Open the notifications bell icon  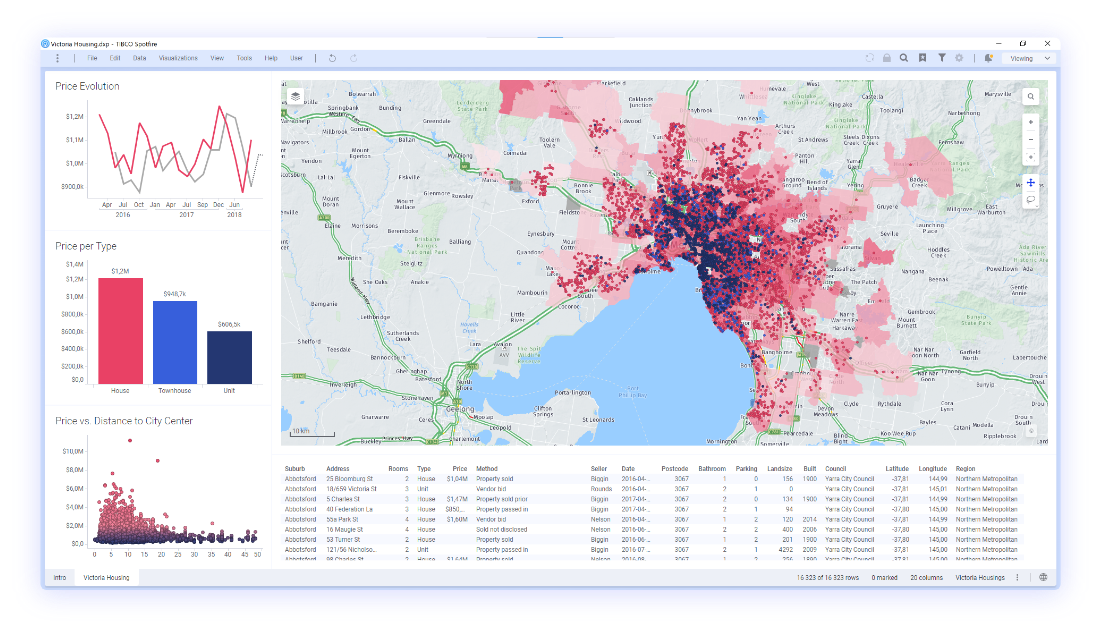[x=988, y=58]
